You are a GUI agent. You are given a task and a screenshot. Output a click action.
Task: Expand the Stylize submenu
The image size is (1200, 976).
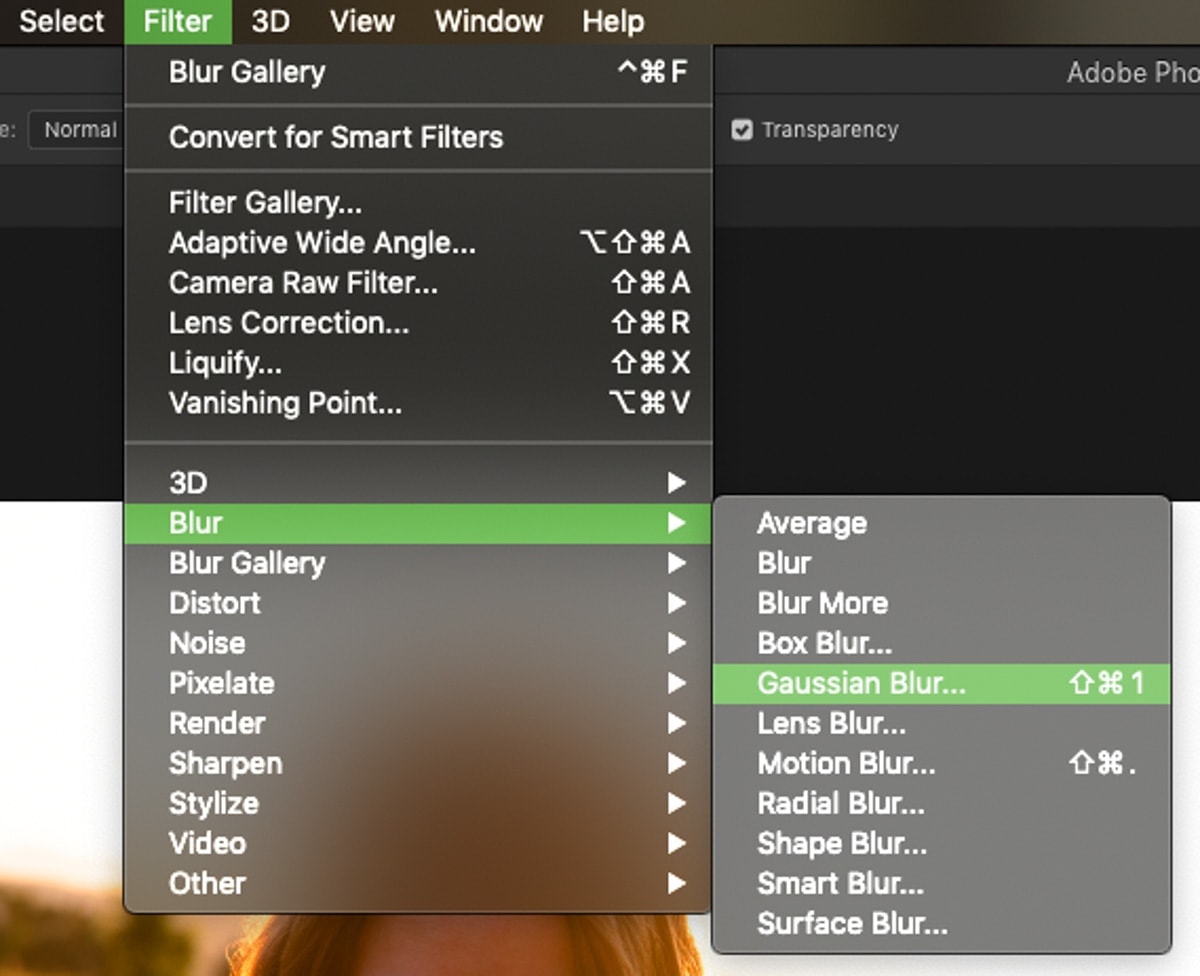point(418,803)
